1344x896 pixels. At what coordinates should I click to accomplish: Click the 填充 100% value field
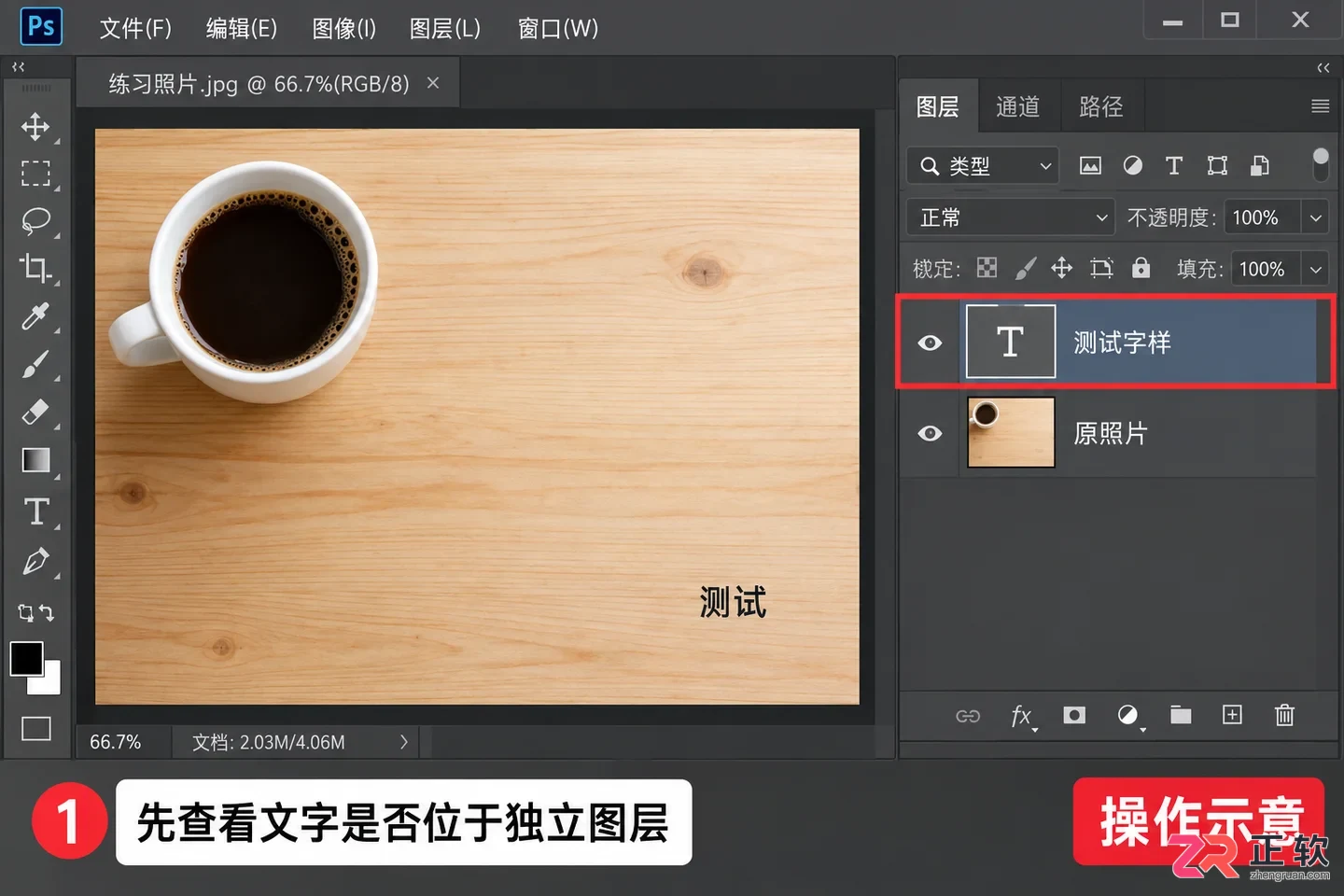click(1266, 269)
